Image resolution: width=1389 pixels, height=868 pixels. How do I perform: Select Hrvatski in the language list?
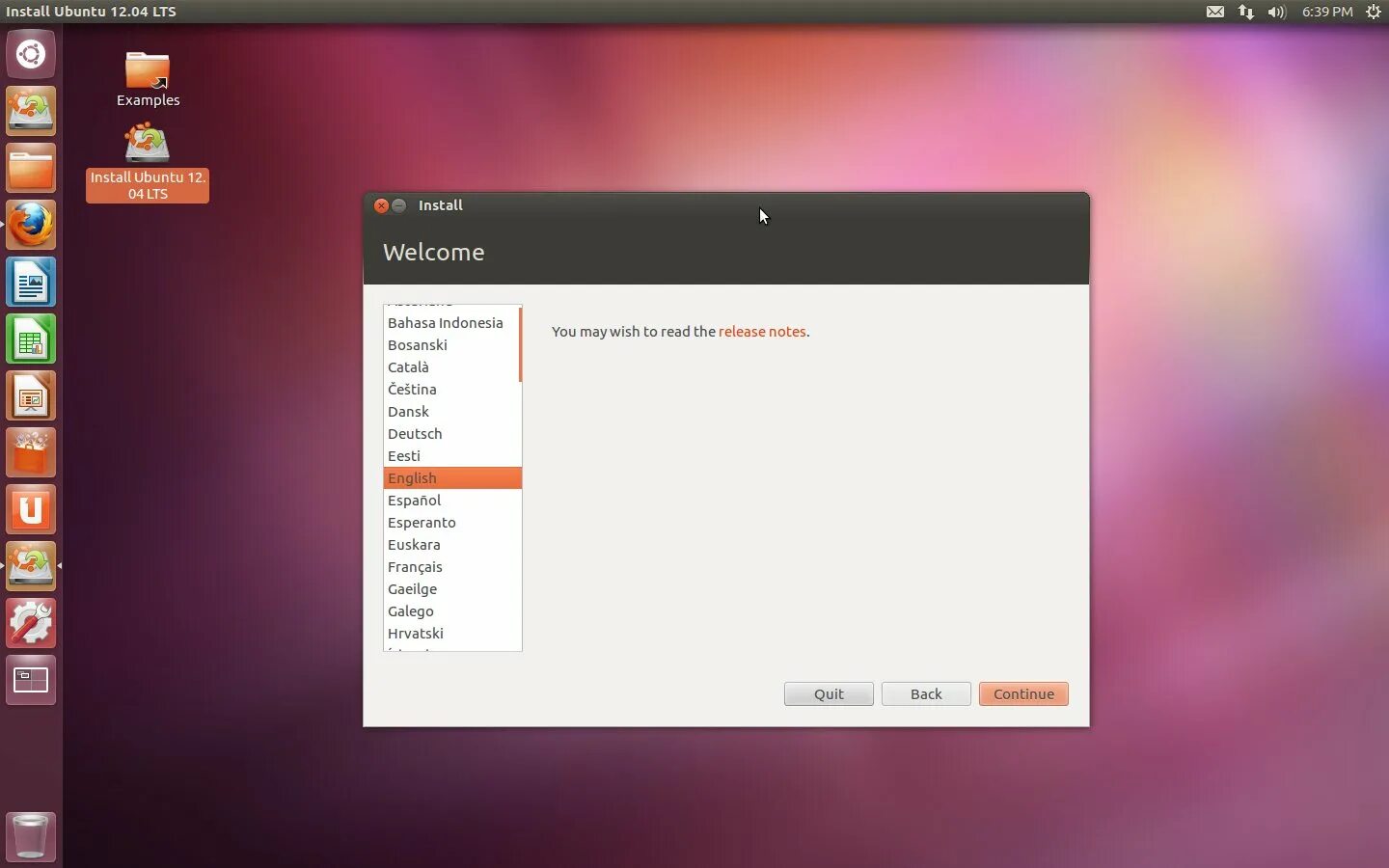(x=450, y=633)
